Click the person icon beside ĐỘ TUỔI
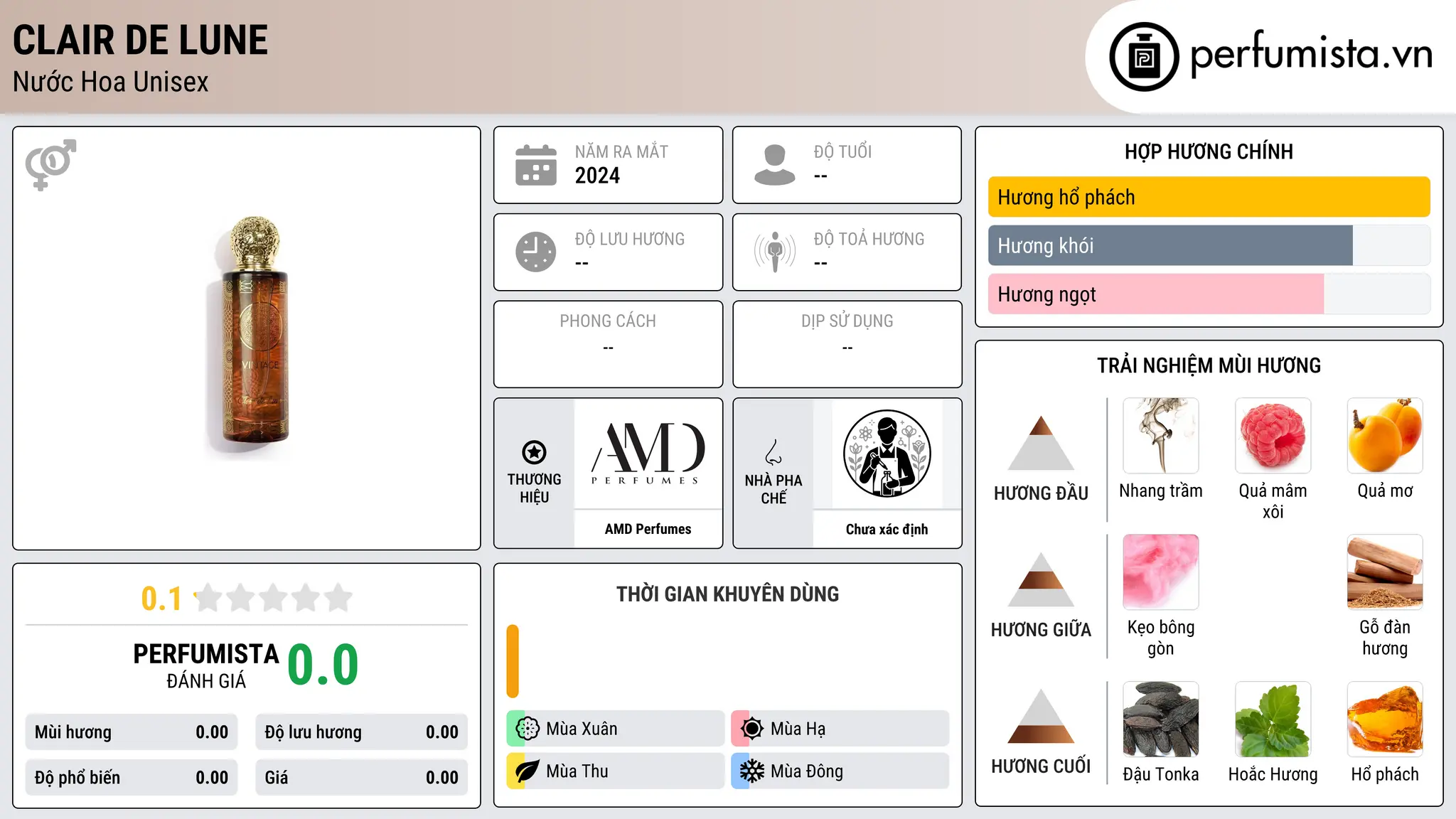Image resolution: width=1456 pixels, height=819 pixels. point(775,165)
